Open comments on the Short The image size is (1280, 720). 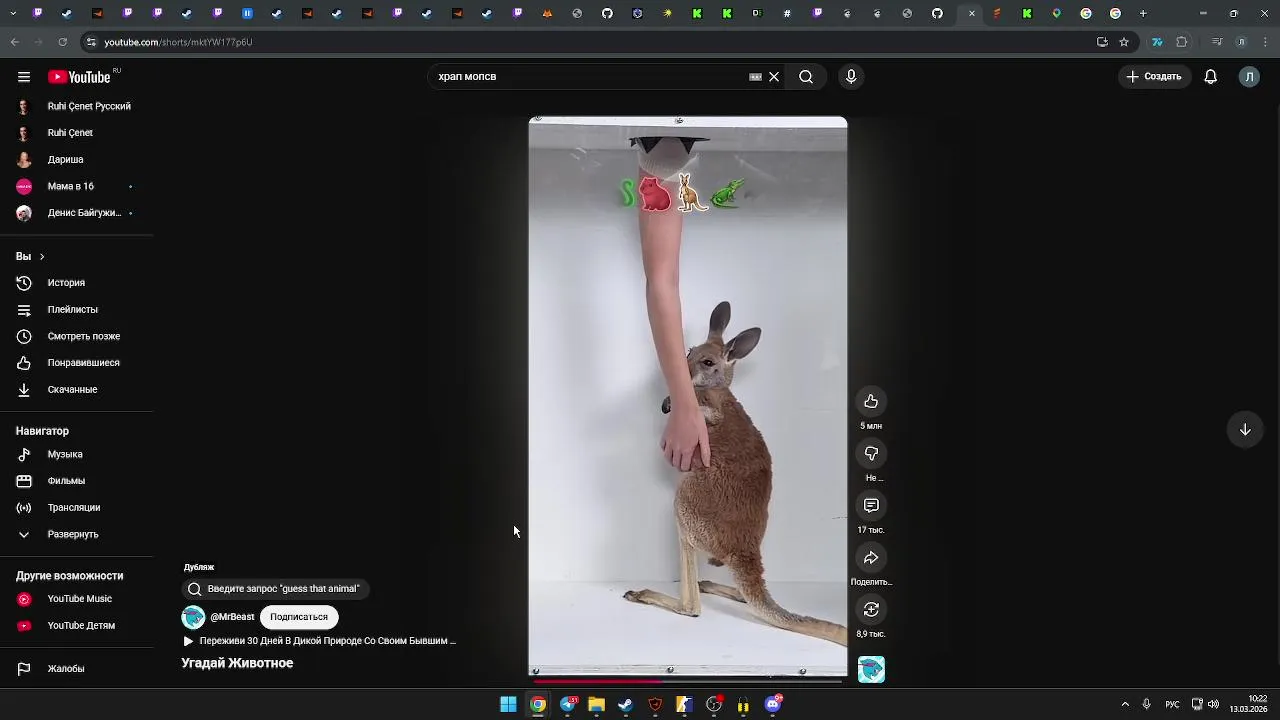pyautogui.click(x=871, y=505)
